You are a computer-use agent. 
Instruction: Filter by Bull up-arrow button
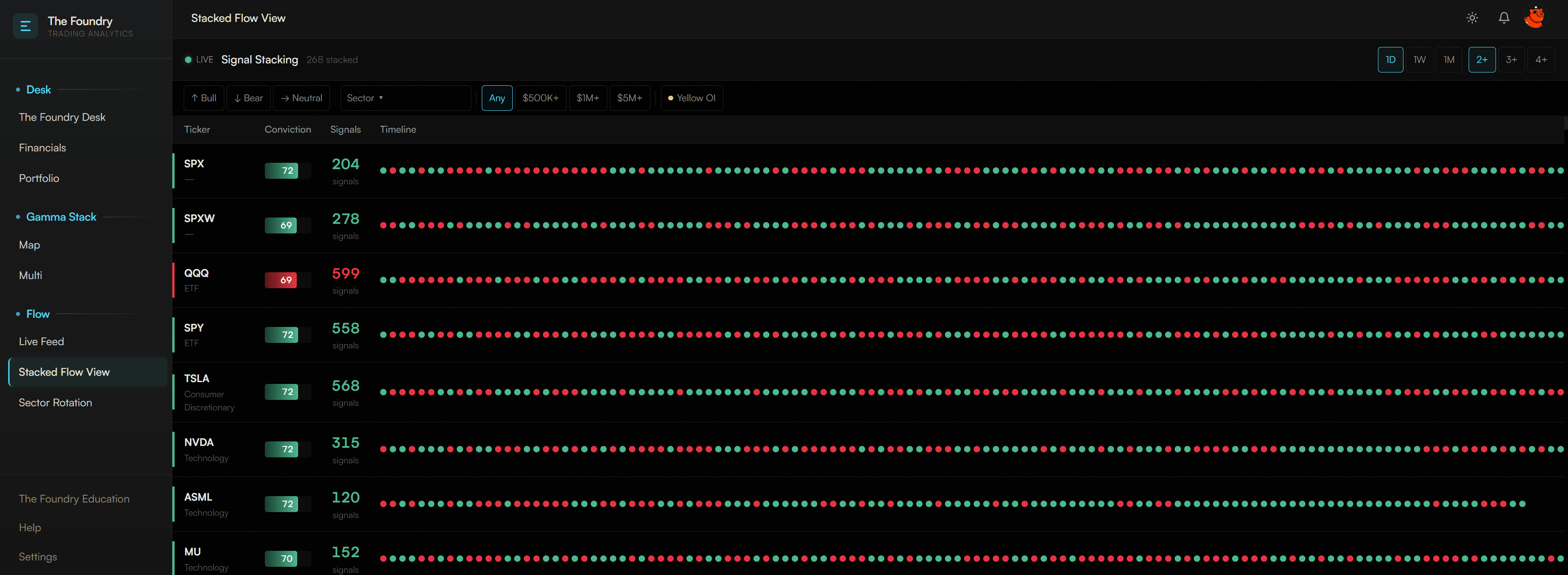pyautogui.click(x=204, y=98)
